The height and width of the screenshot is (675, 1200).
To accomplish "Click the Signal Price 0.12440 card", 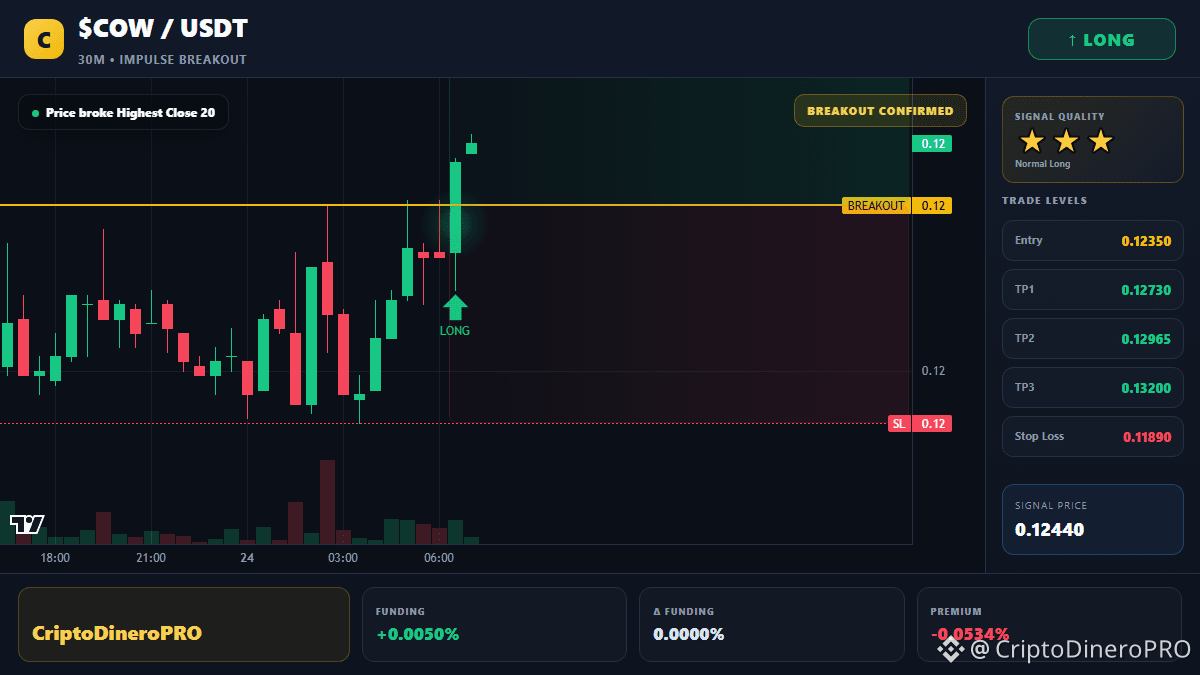I will [1093, 519].
